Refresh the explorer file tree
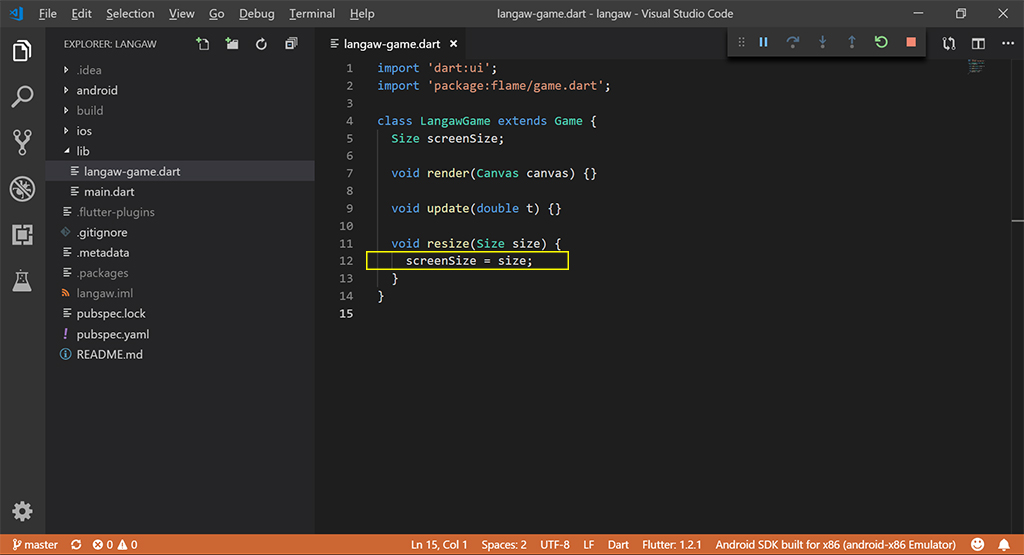1024x555 pixels. click(x=261, y=44)
